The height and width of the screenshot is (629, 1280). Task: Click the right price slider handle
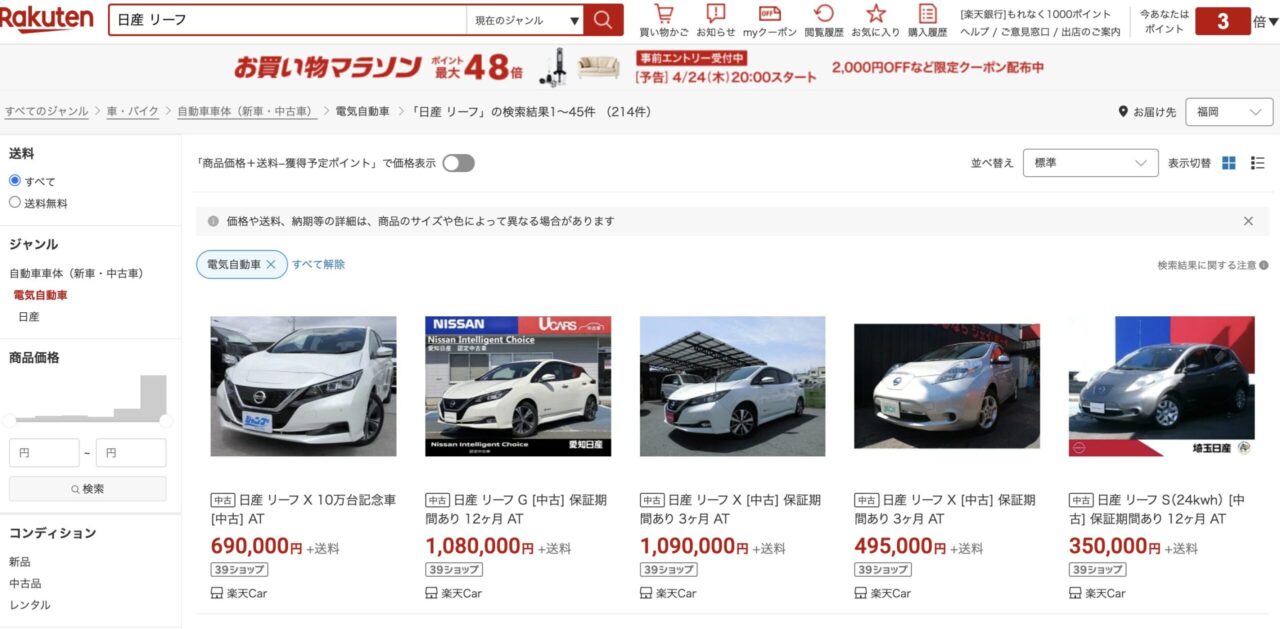tap(166, 421)
